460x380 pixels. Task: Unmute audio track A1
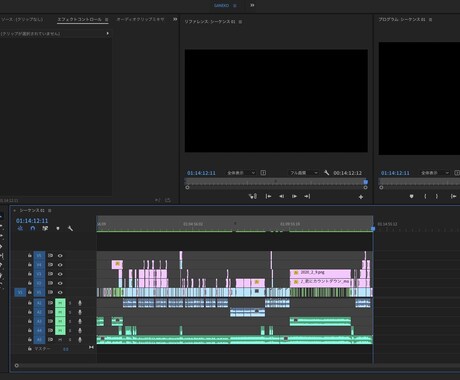(x=60, y=303)
